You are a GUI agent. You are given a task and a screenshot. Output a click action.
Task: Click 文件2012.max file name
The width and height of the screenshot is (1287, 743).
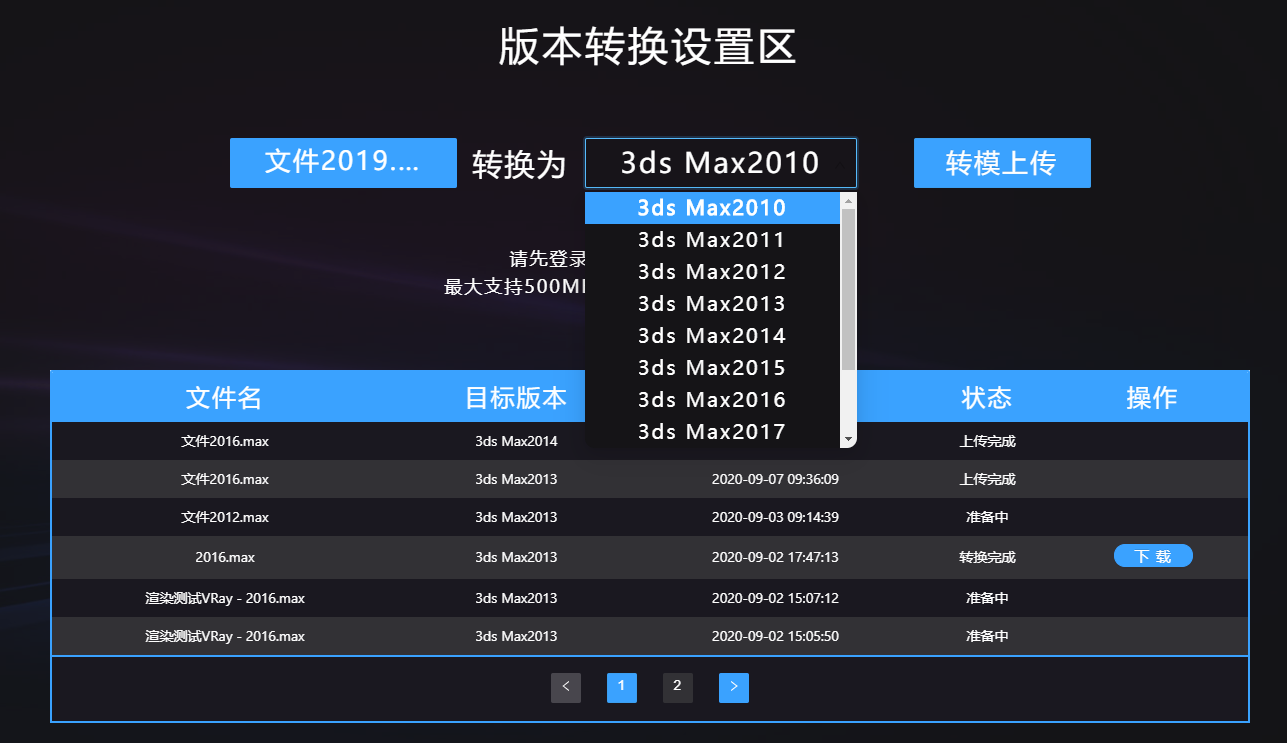point(225,517)
